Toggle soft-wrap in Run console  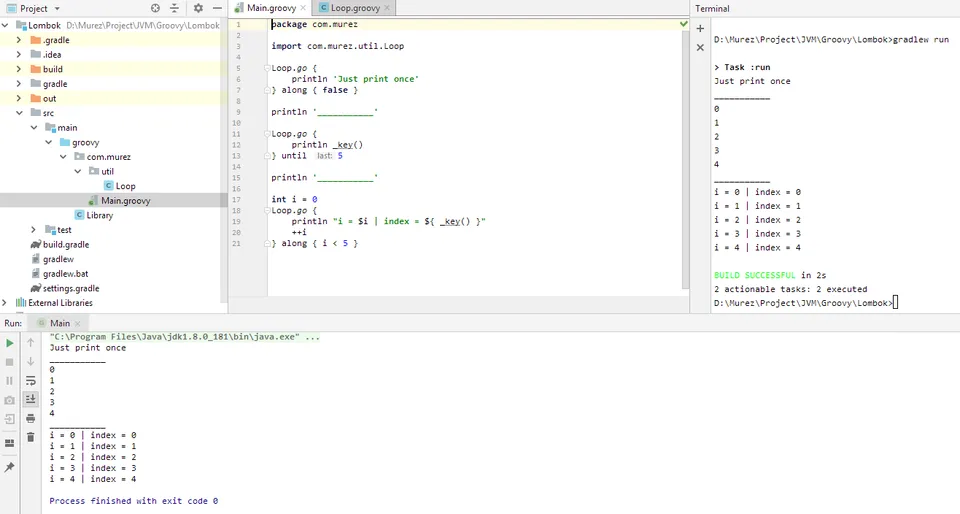(x=31, y=381)
